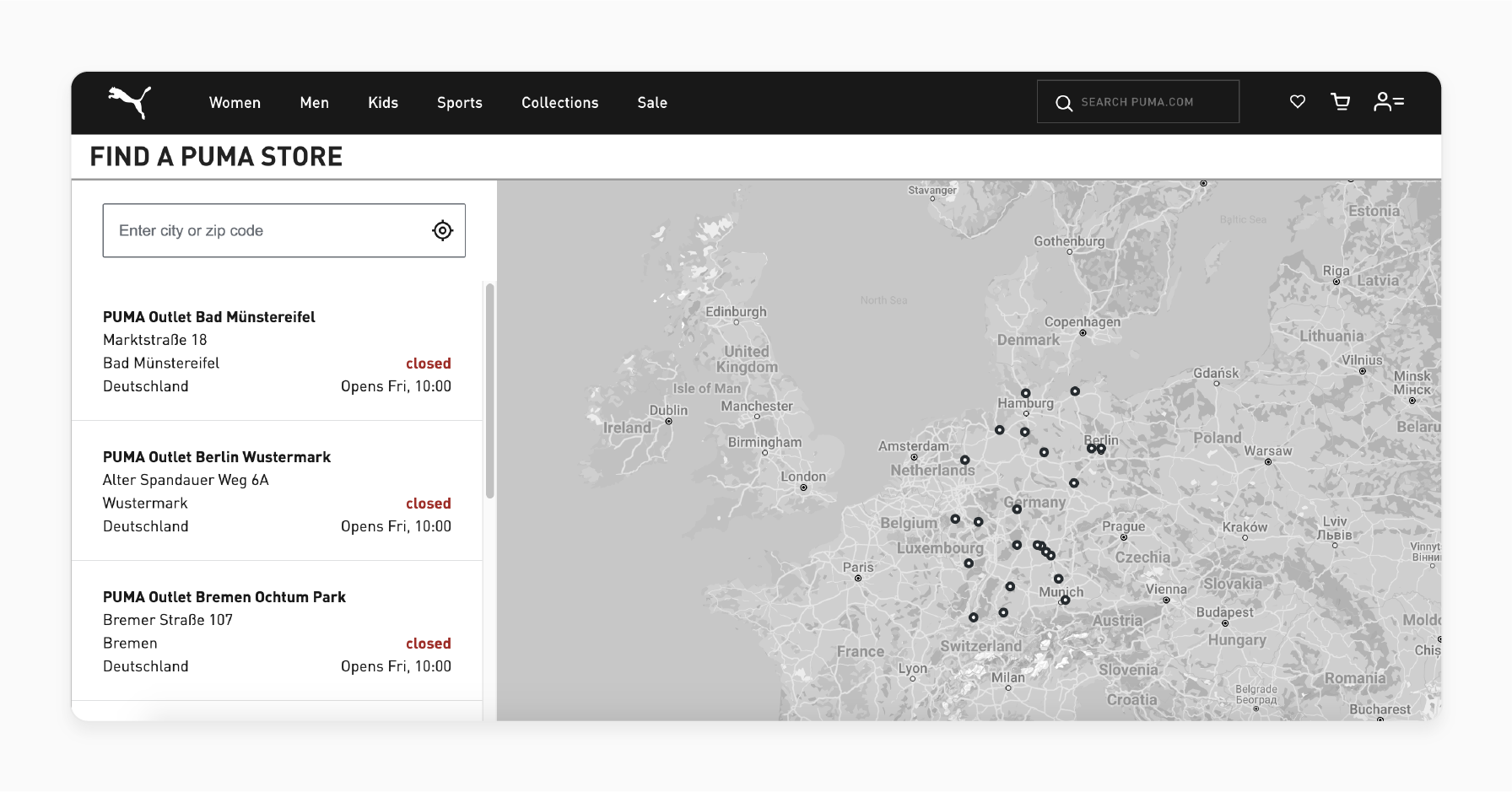Viewport: 1512px width, 792px height.
Task: Click the store marker near Luxembourg
Action: (969, 563)
